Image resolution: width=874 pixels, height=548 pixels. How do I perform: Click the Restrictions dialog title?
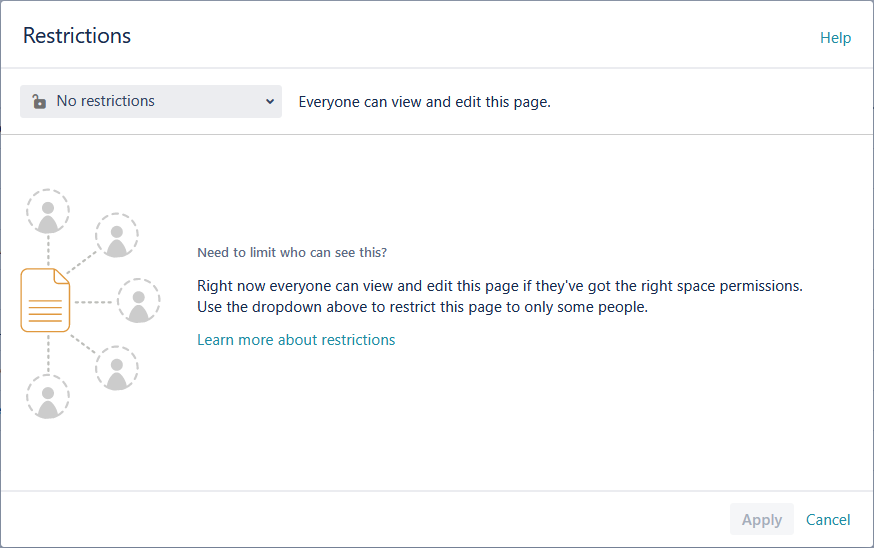77,36
